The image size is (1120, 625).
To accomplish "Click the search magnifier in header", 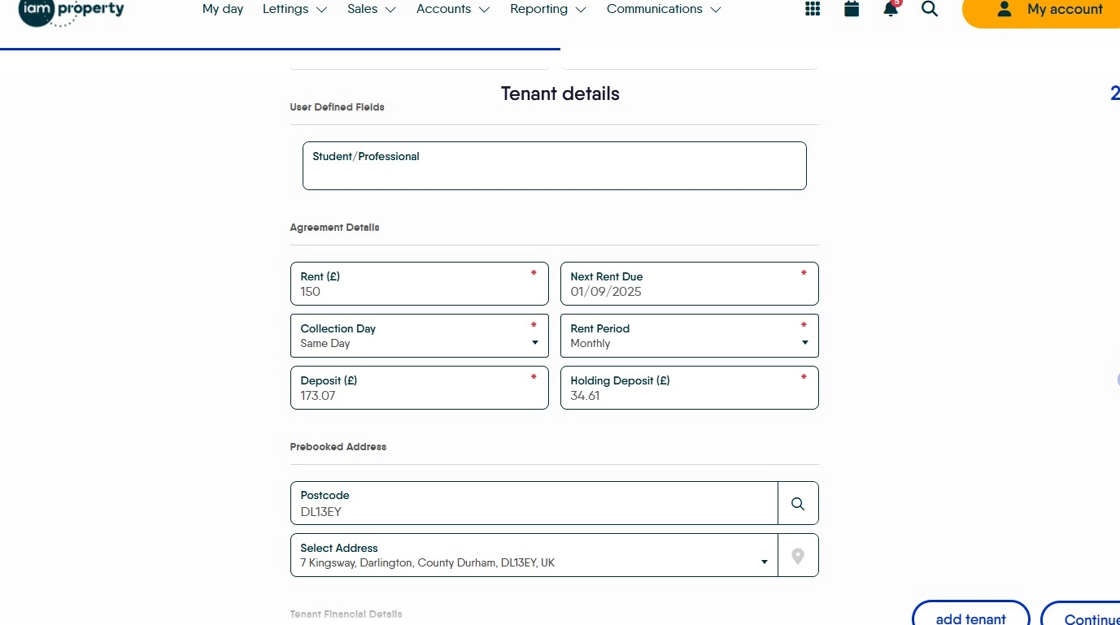I will (929, 9).
